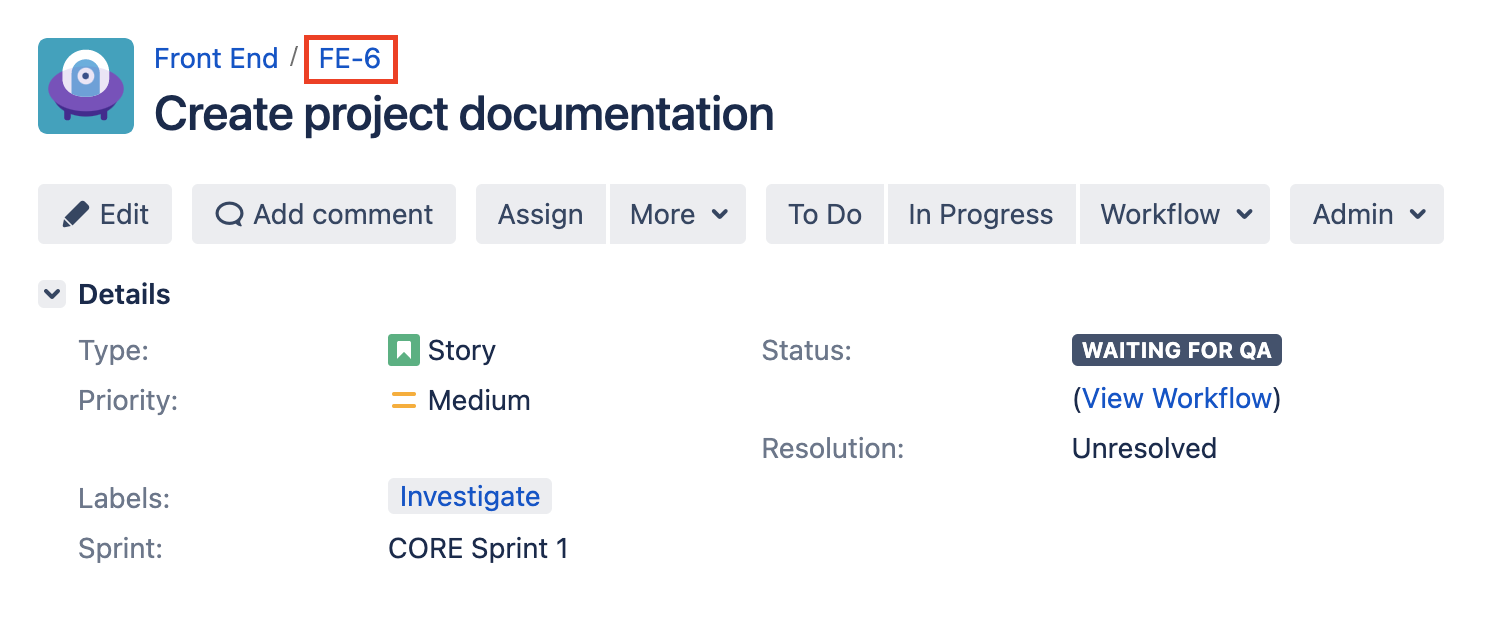Click the pencil Edit button
The width and height of the screenshot is (1496, 636).
[105, 214]
